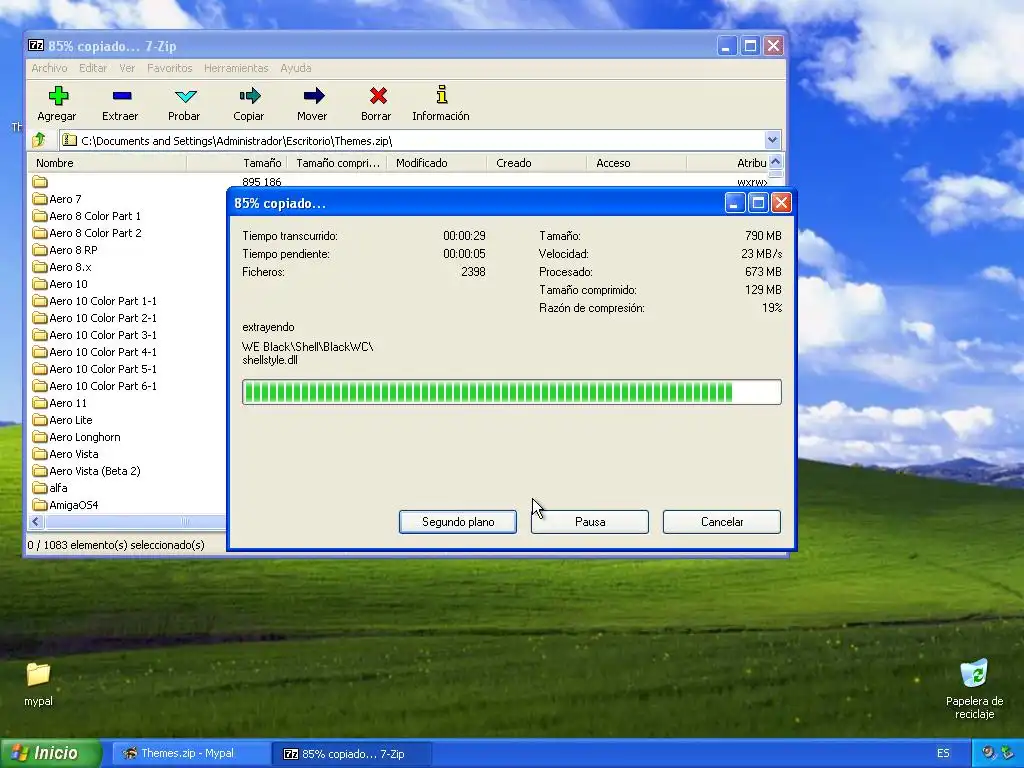
Task: Go up one folder level icon
Action: point(39,140)
